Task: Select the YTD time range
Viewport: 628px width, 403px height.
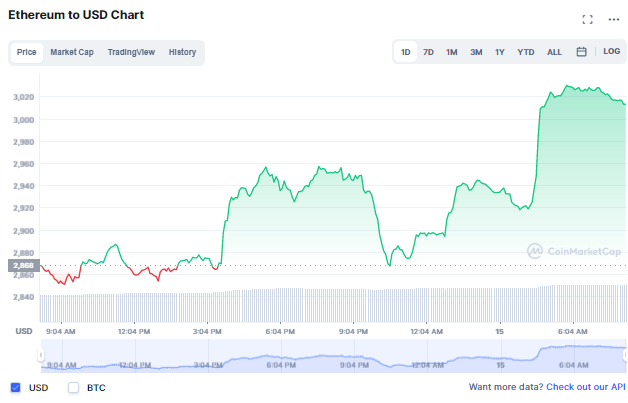Action: (525, 52)
